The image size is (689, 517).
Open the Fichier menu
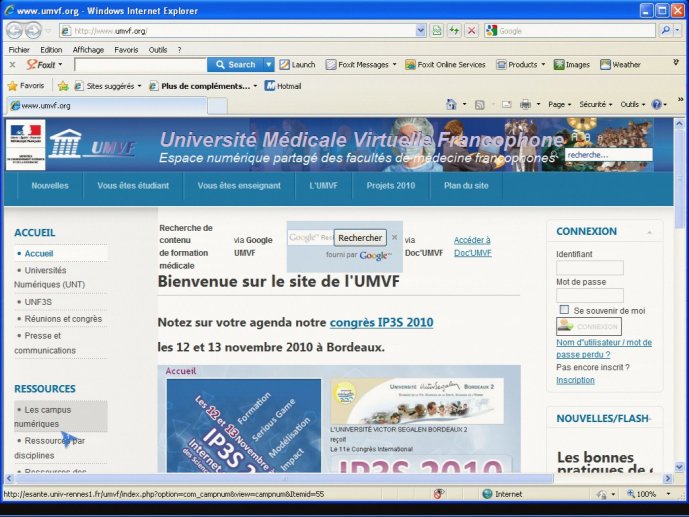point(19,50)
